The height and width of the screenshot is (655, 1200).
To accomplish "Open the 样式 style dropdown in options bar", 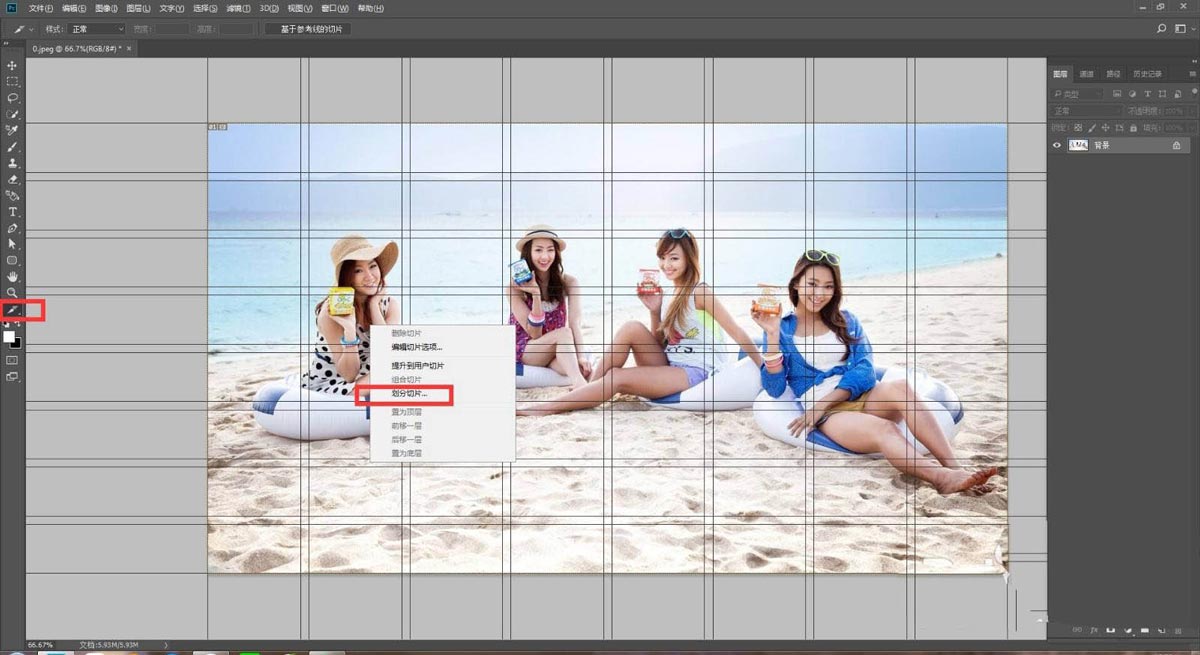I will tap(97, 29).
